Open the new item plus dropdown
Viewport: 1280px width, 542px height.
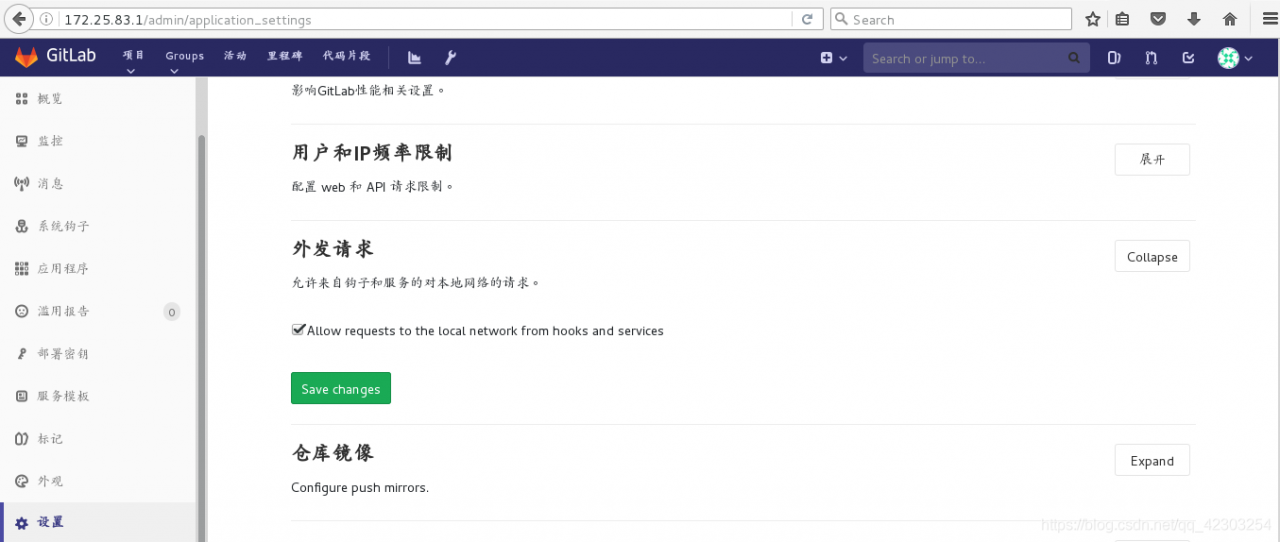[834, 58]
